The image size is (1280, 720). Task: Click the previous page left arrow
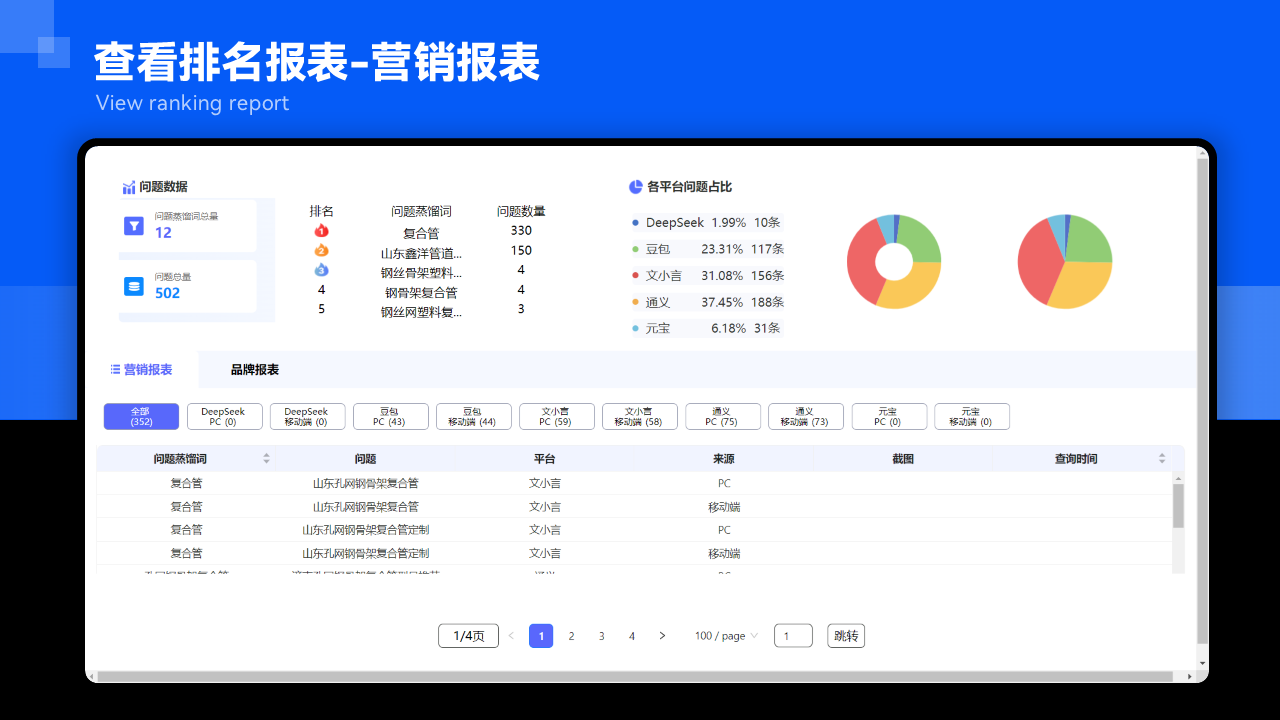pyautogui.click(x=511, y=636)
